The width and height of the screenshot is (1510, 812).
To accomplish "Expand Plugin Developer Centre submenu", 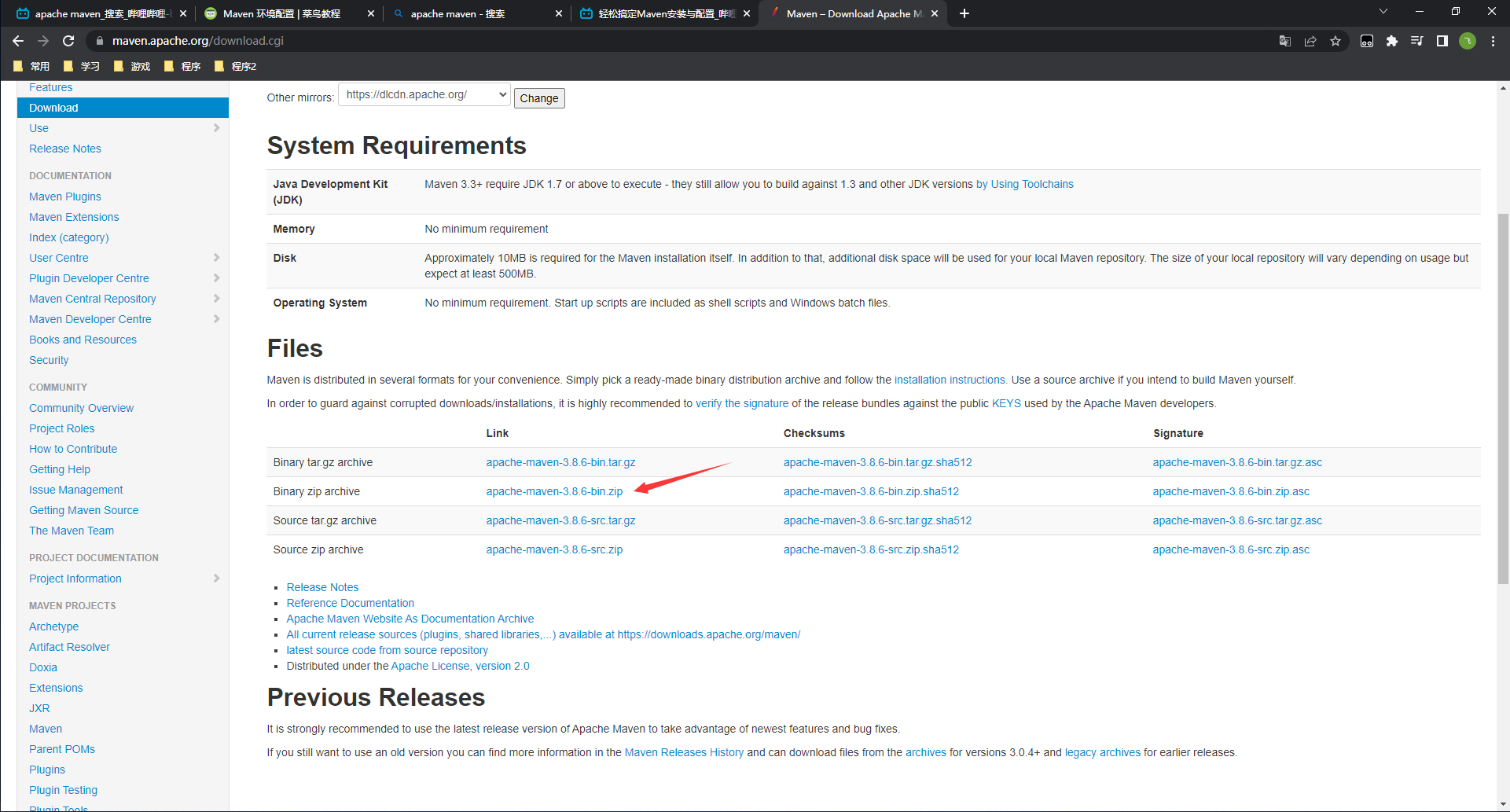I will click(x=216, y=278).
